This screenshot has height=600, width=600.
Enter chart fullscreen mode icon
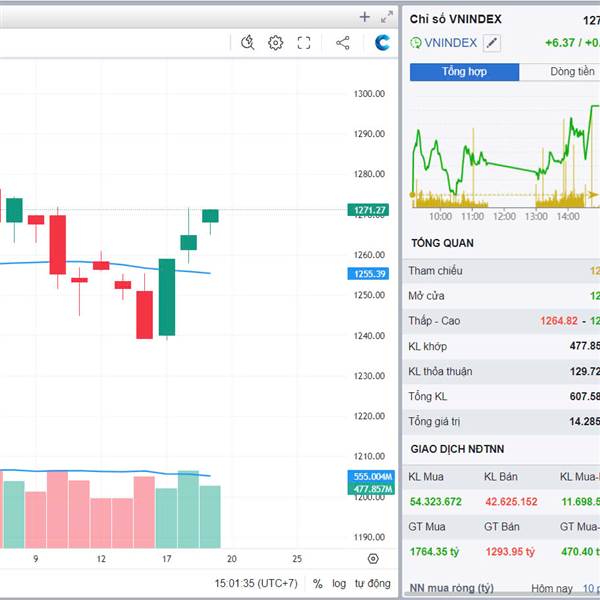tap(304, 43)
